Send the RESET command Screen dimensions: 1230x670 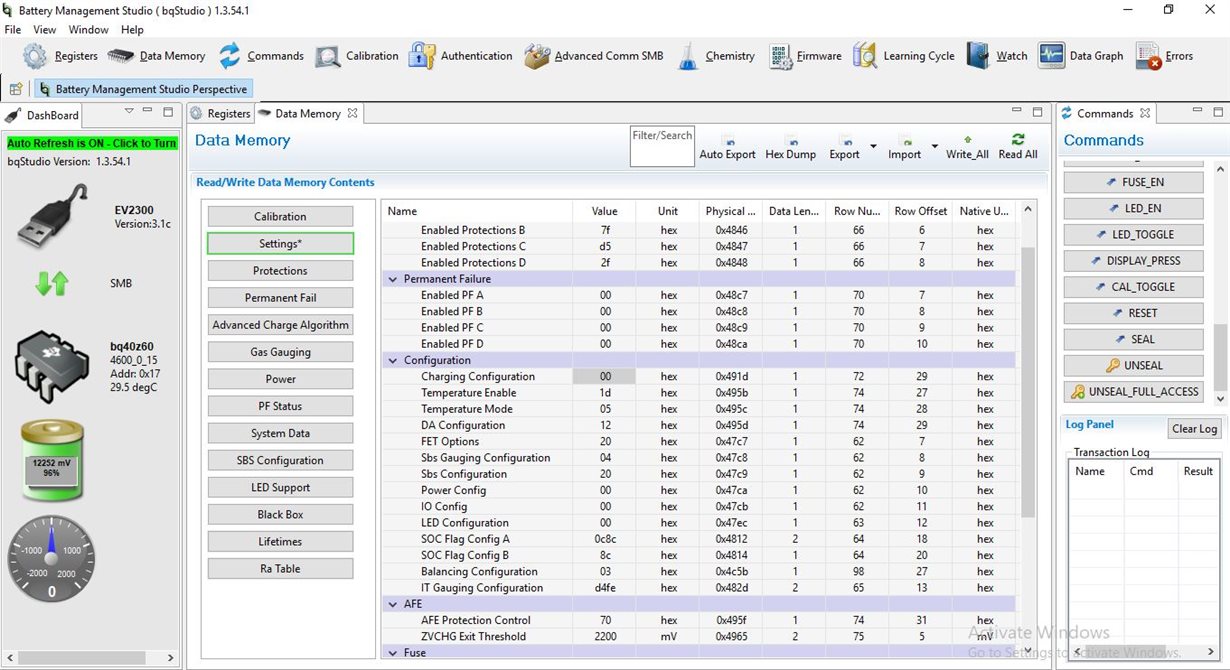(1135, 313)
